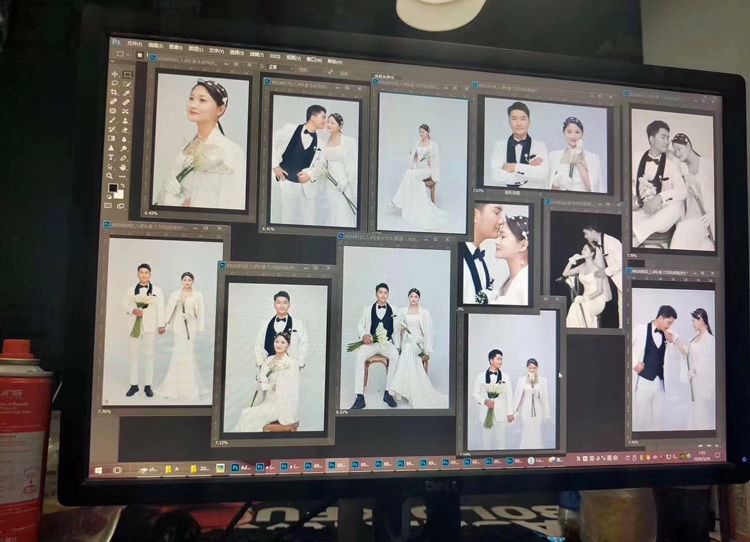This screenshot has width=750, height=542.
Task: Select the Eyedropper tool
Action: point(126,93)
